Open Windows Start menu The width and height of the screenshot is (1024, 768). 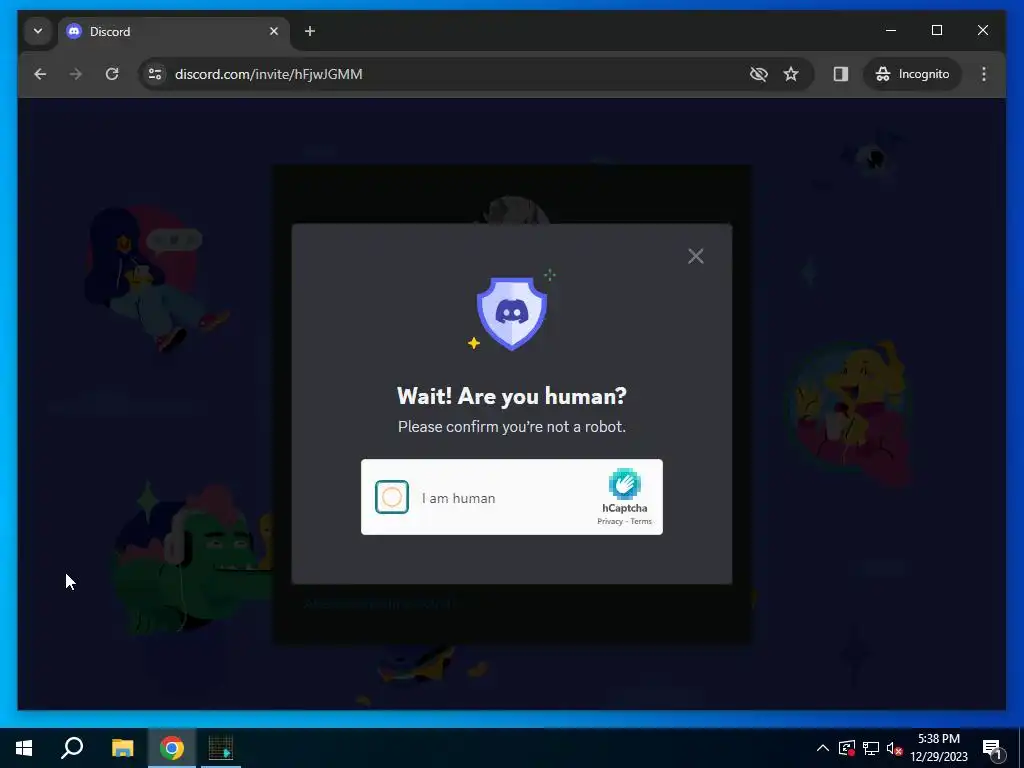tap(24, 748)
